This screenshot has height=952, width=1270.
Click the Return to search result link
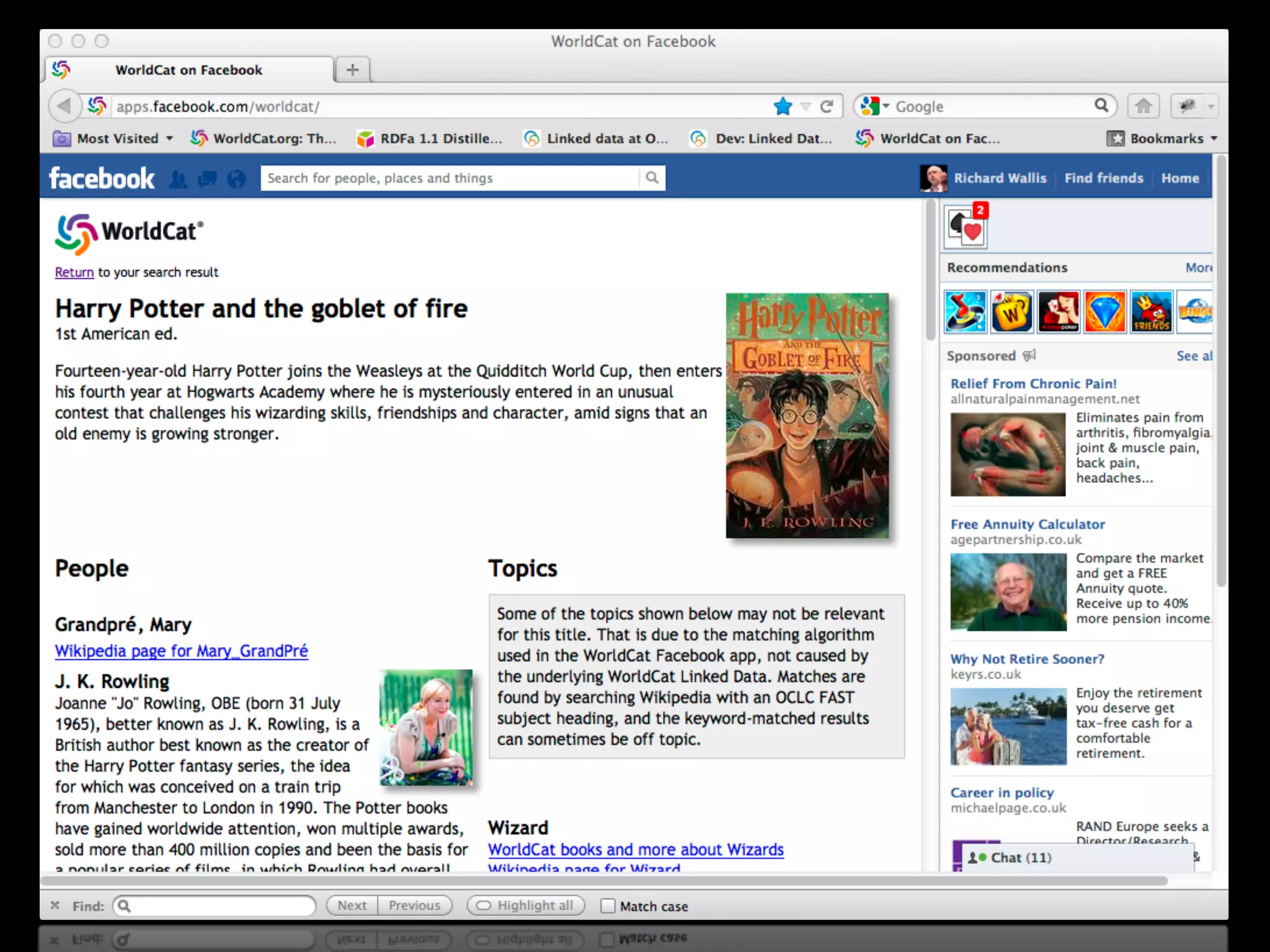[74, 272]
